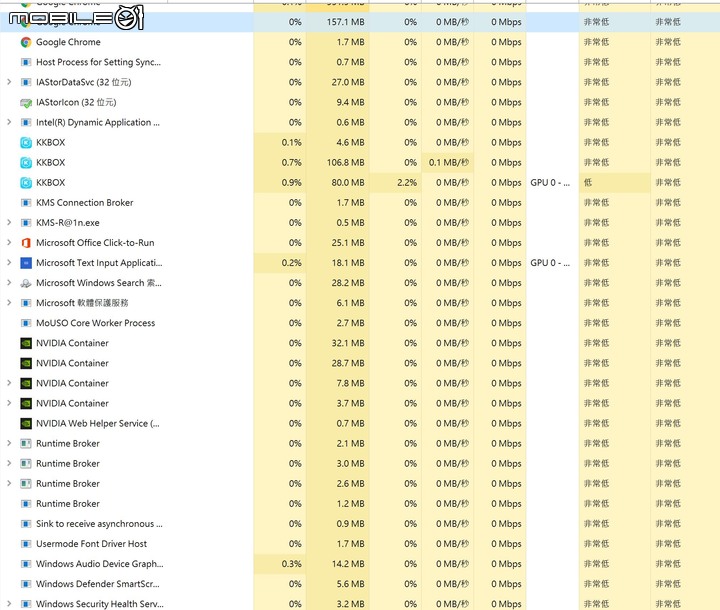Select the 'Sink to receive asynchronous ...' name
720x610 pixels.
pos(99,524)
